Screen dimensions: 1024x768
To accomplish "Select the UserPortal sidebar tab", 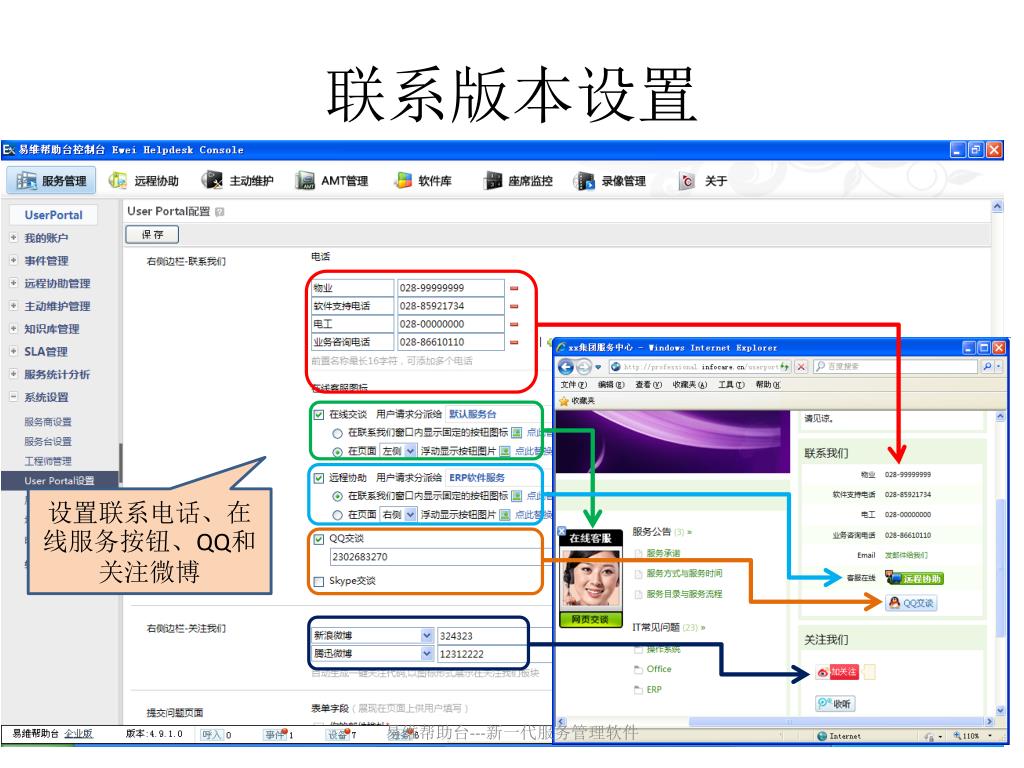I will pos(54,215).
